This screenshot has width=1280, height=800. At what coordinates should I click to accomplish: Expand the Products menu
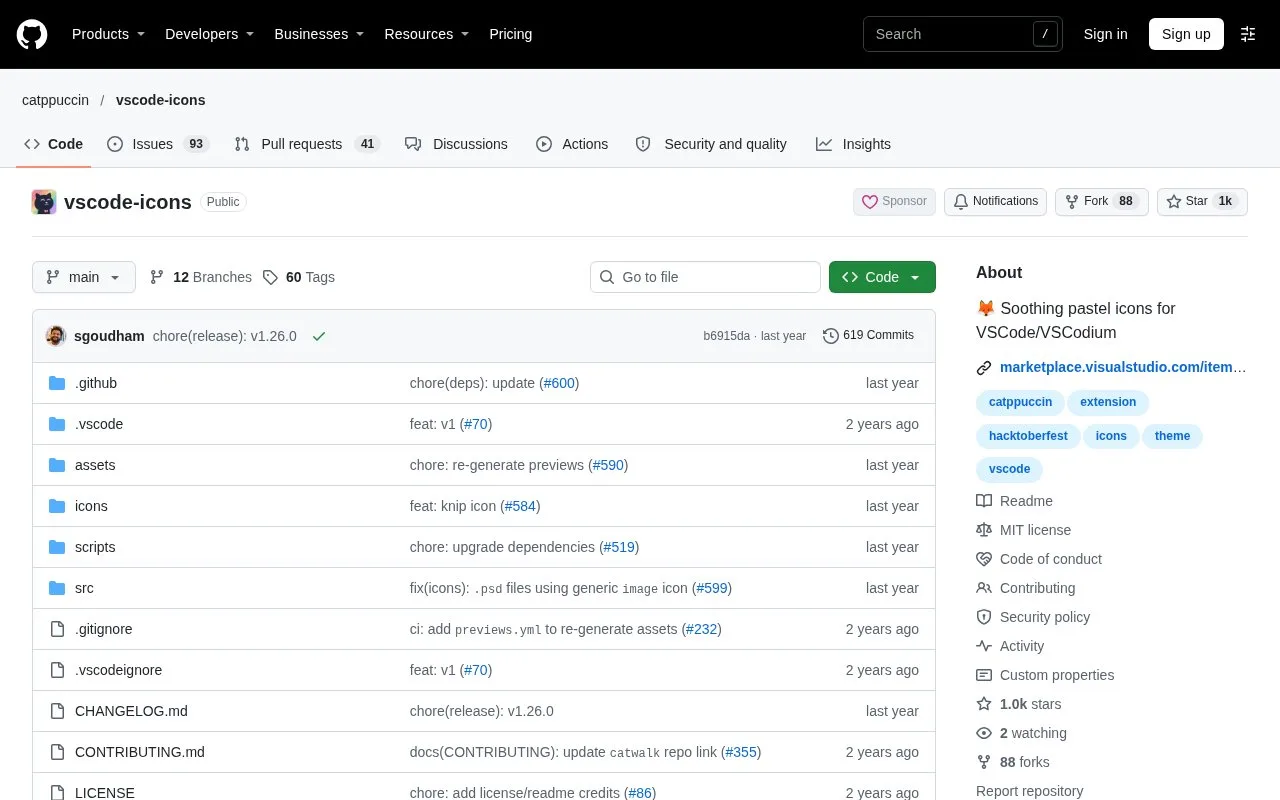(x=108, y=34)
